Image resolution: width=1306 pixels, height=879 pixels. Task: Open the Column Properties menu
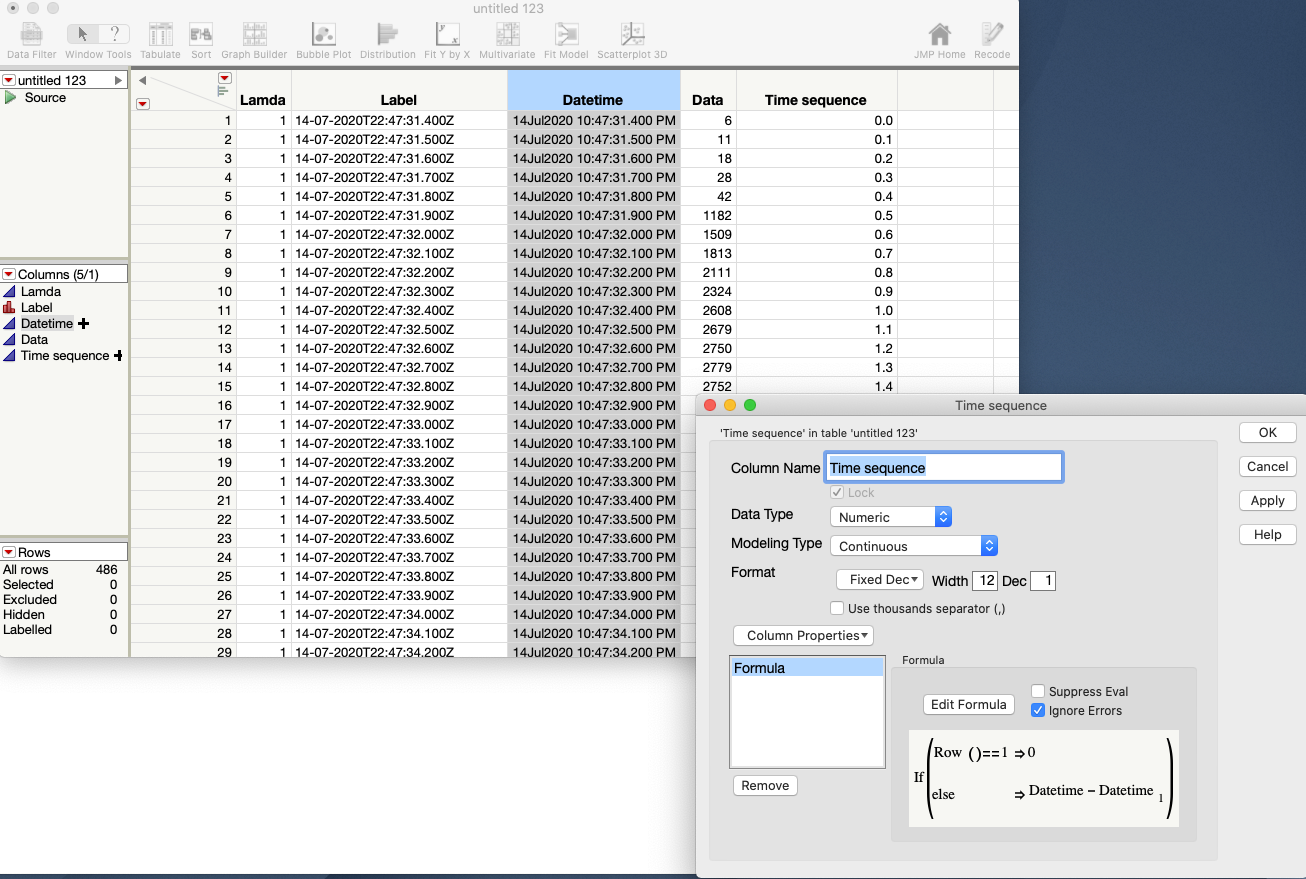coord(804,635)
